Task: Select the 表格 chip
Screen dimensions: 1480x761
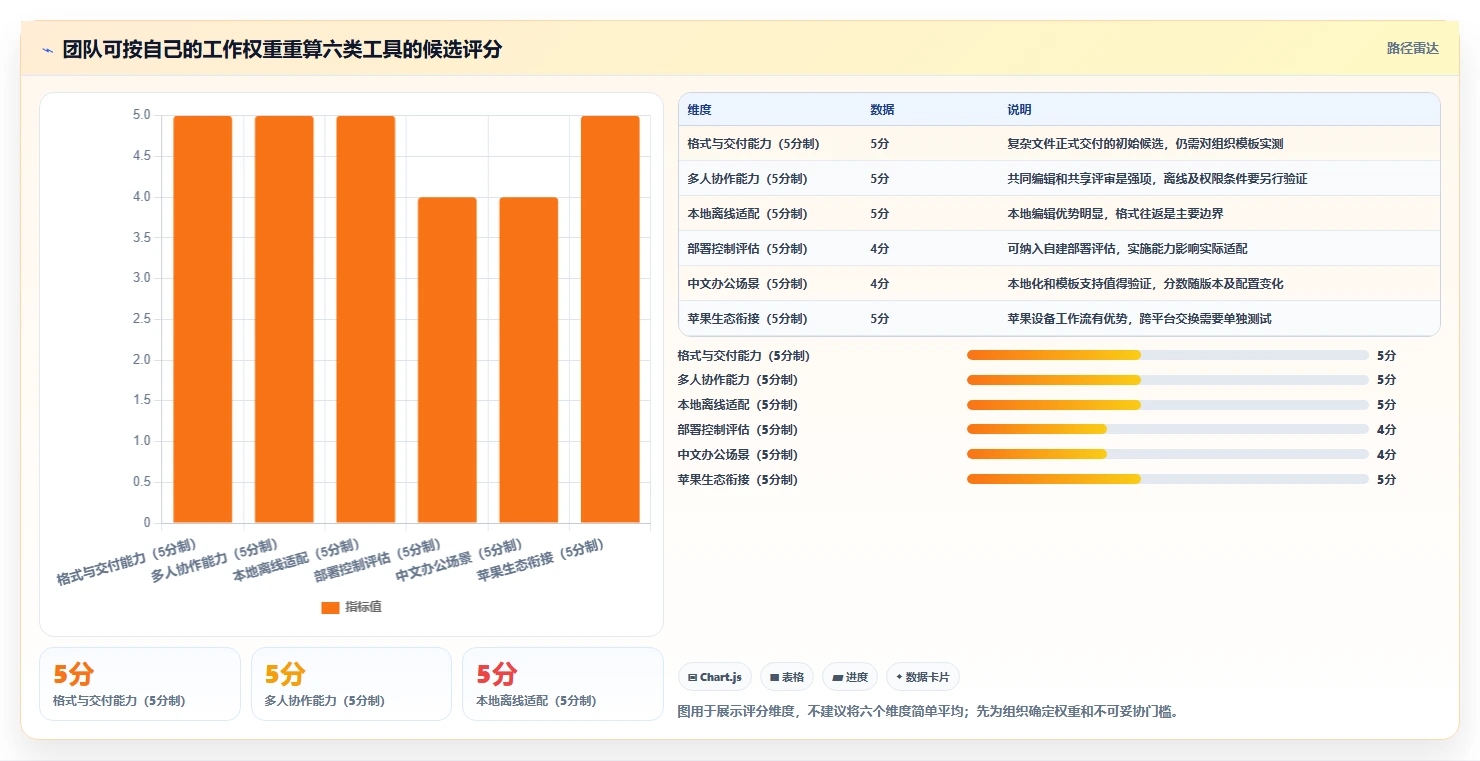Action: 787,677
